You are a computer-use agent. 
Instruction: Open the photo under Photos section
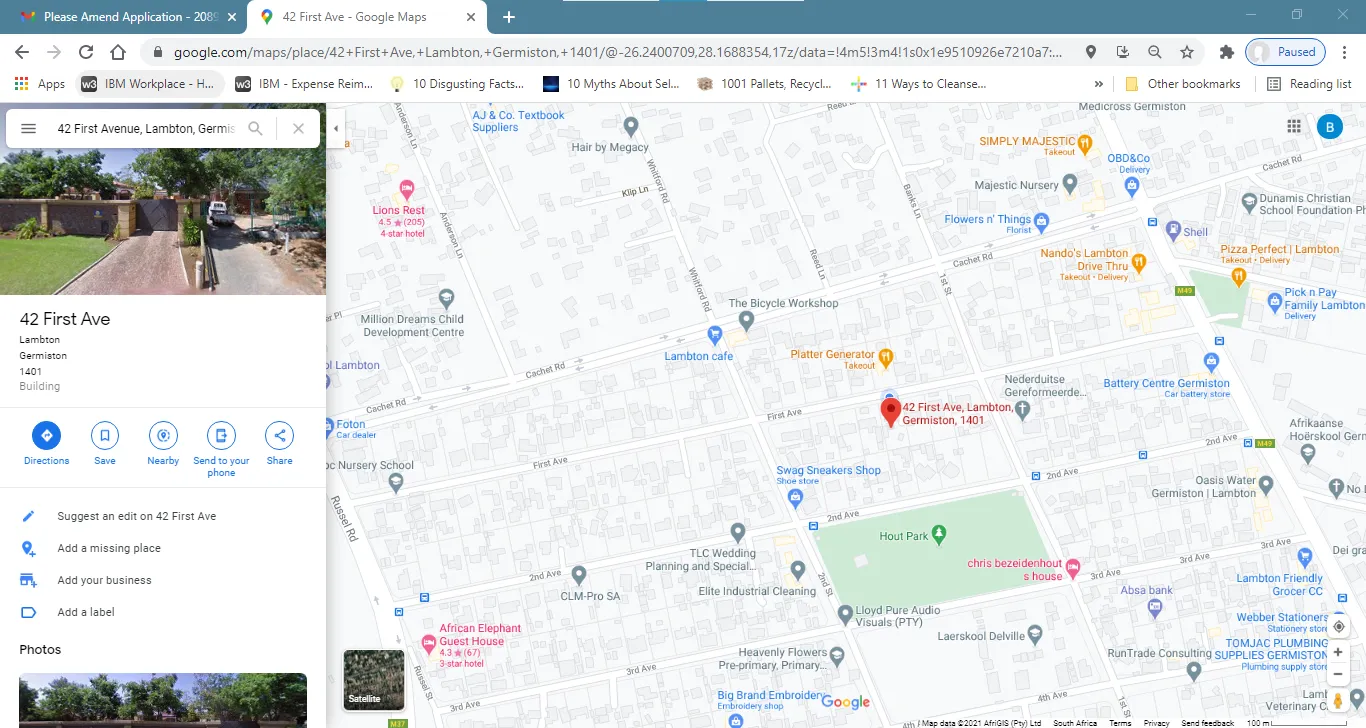[163, 700]
